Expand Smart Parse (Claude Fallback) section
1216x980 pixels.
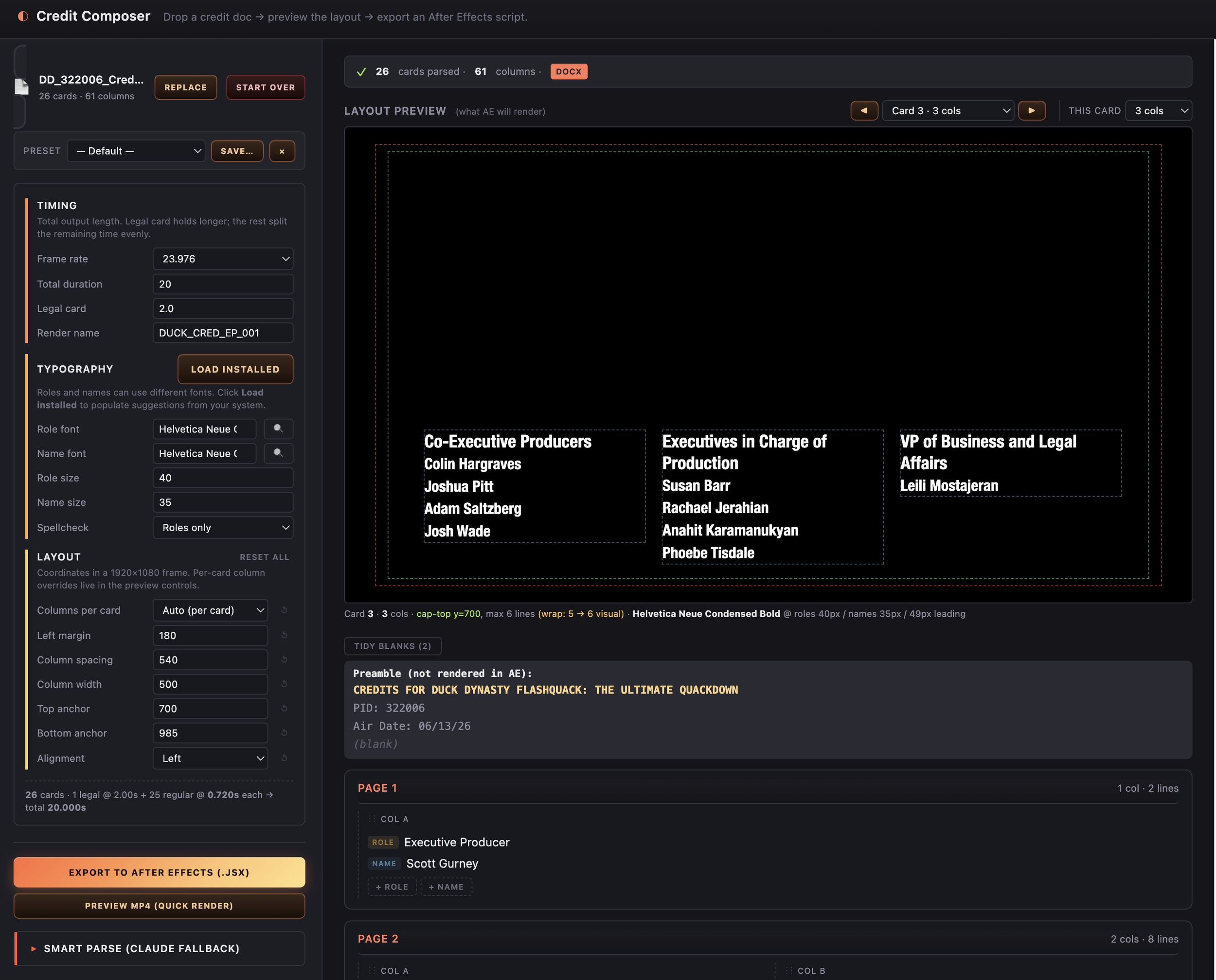pos(160,948)
